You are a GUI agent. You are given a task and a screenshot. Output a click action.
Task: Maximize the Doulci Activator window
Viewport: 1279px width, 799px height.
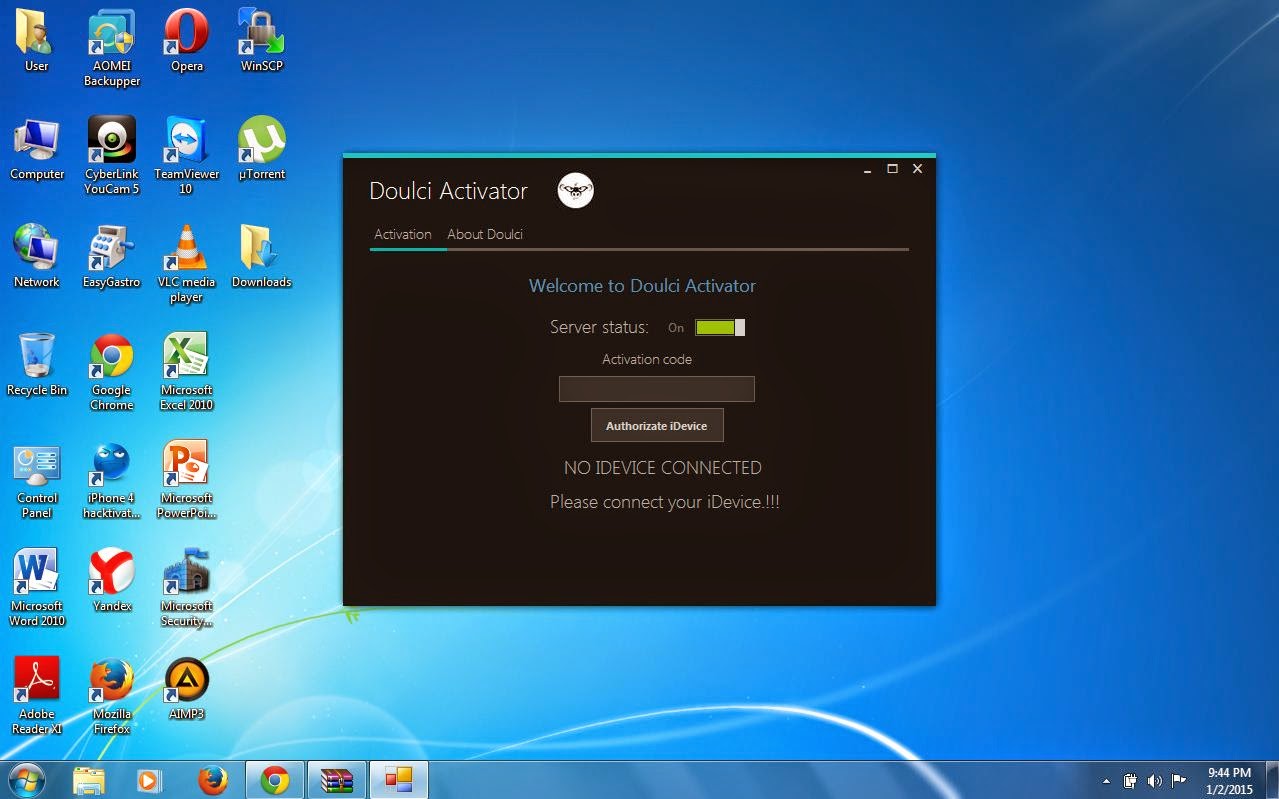892,169
